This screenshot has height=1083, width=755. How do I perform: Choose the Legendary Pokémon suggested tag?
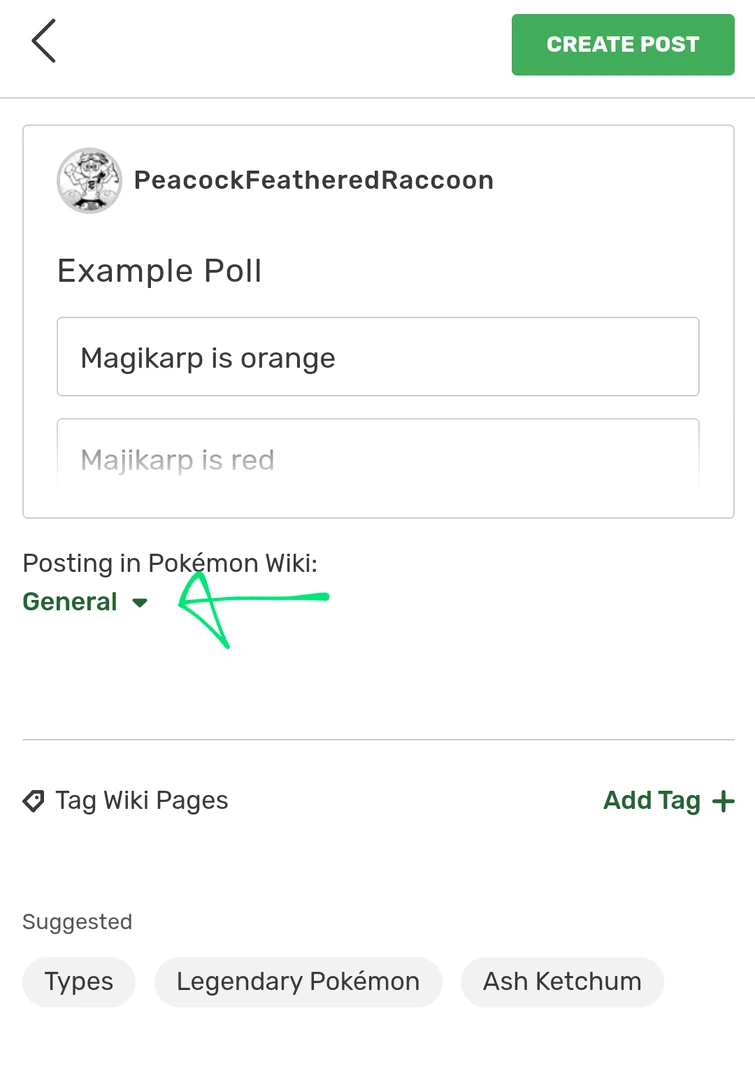point(298,981)
